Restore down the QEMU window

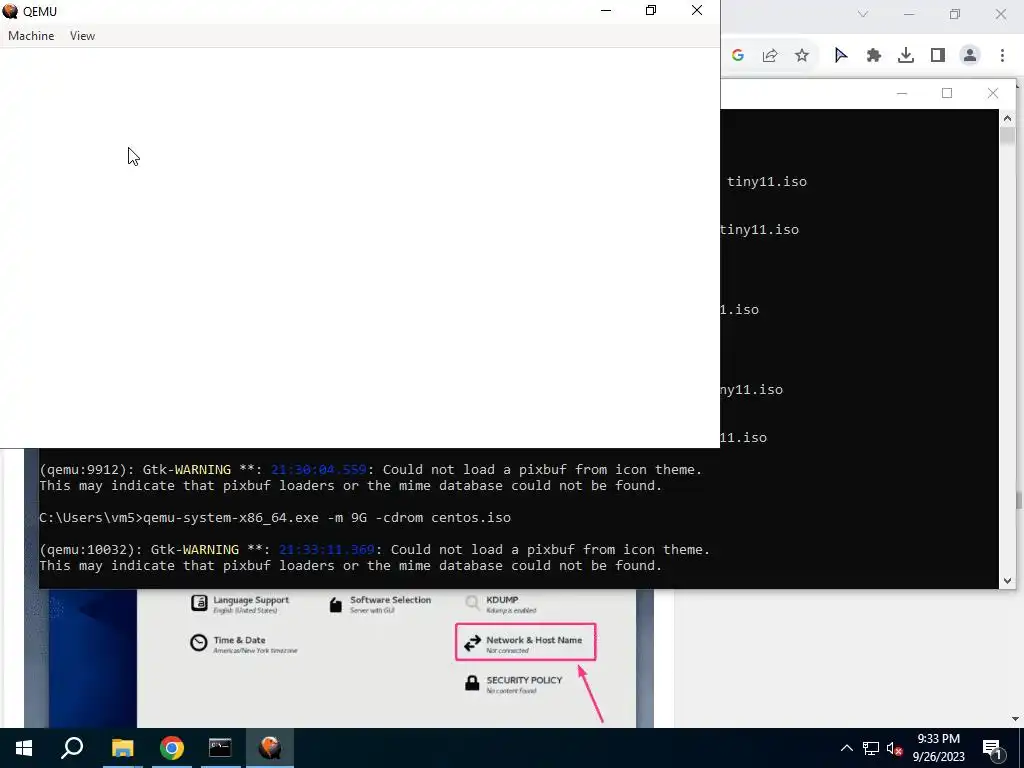tap(651, 10)
